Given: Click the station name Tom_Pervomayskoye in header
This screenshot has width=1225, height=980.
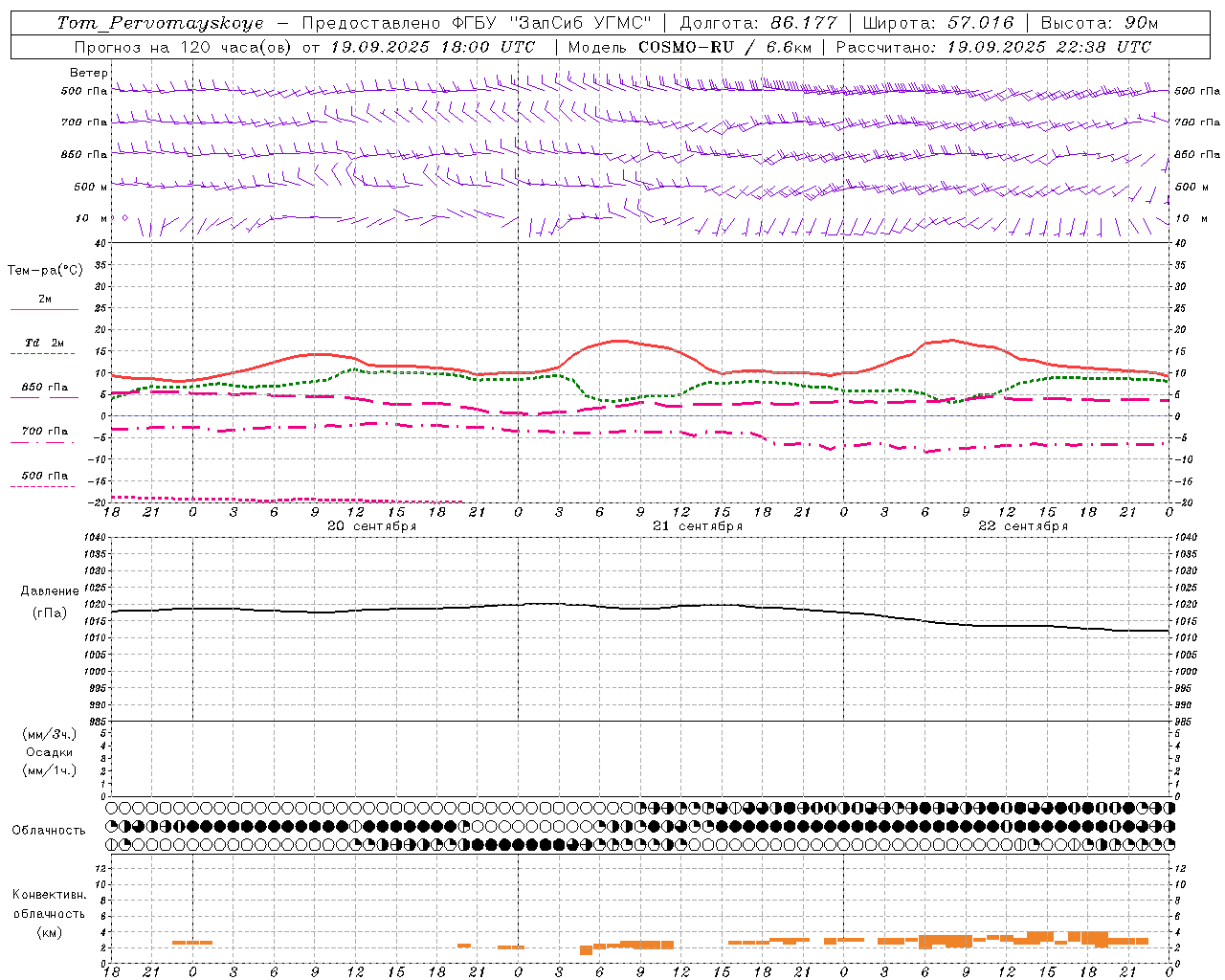Looking at the screenshot, I should tap(160, 23).
